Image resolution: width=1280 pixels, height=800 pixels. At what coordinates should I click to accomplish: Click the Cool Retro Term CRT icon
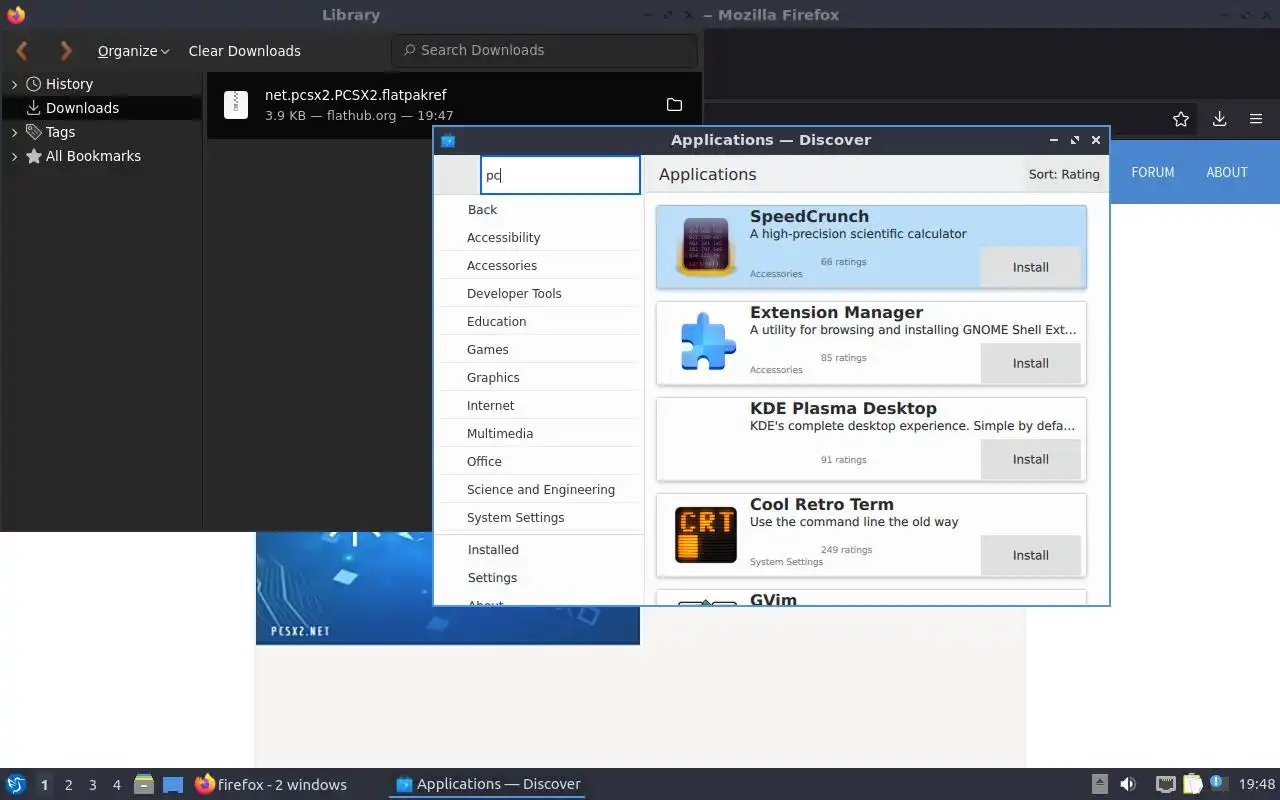click(x=706, y=535)
